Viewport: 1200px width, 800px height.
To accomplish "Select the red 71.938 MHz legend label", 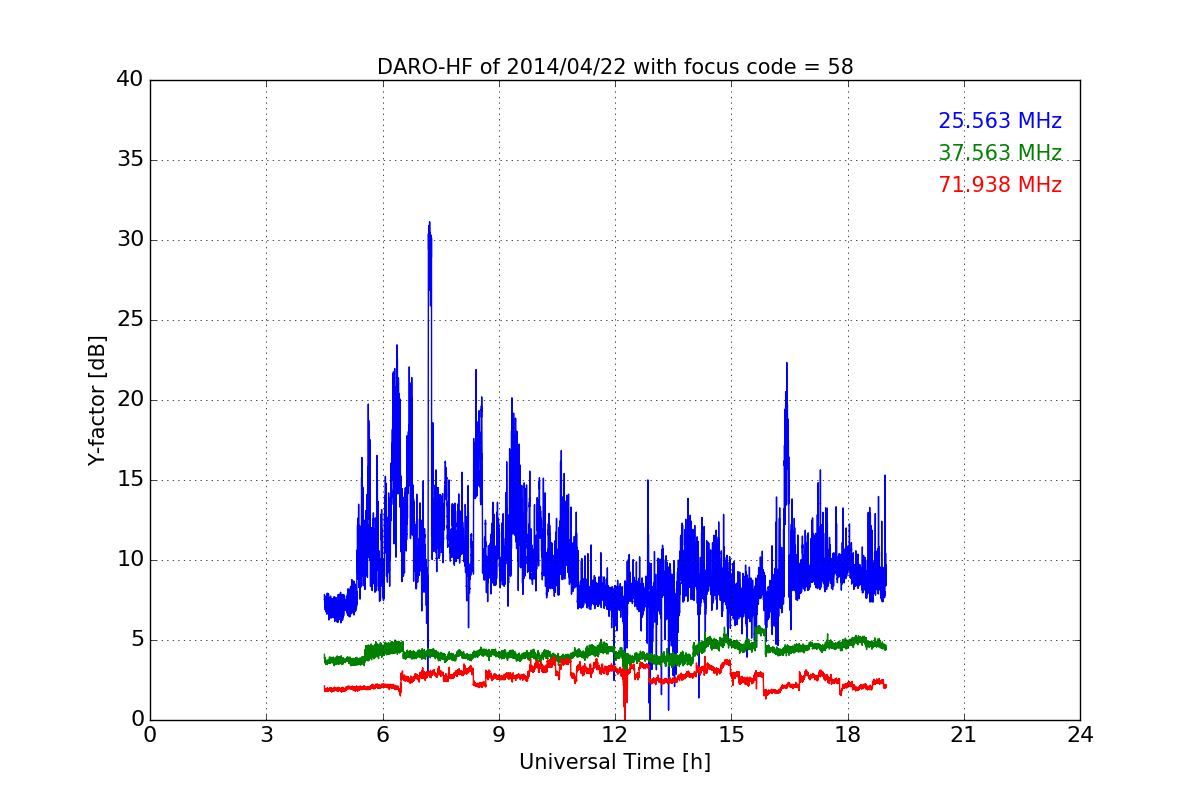I will (1000, 185).
